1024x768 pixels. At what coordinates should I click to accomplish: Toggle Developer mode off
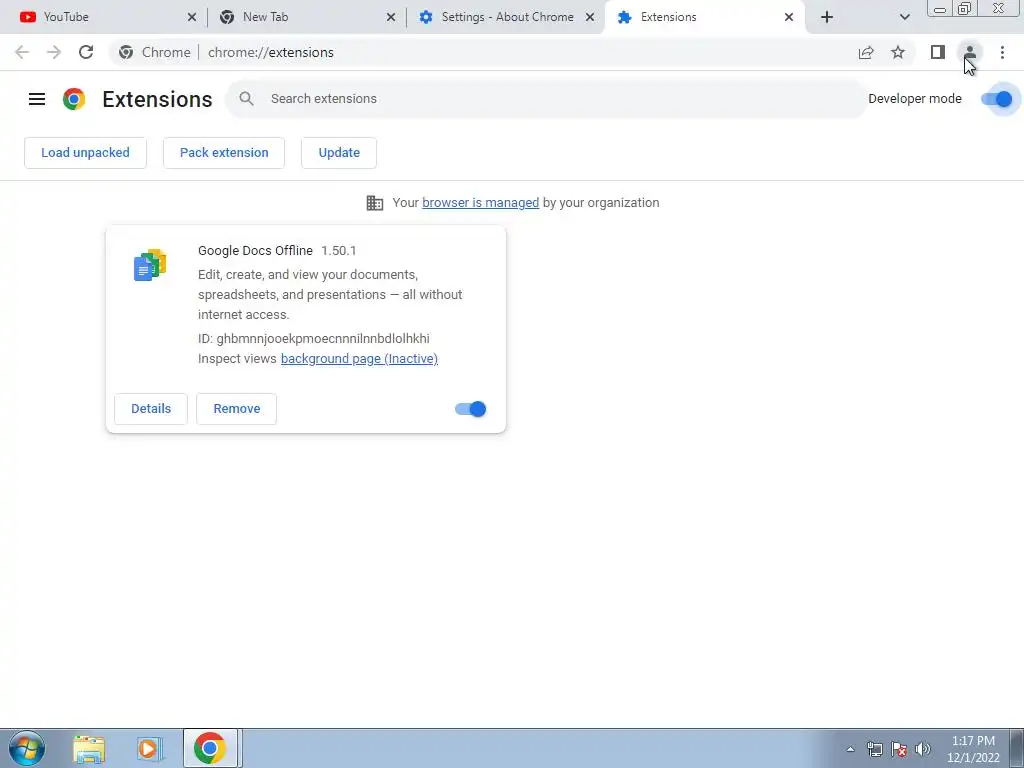point(997,99)
